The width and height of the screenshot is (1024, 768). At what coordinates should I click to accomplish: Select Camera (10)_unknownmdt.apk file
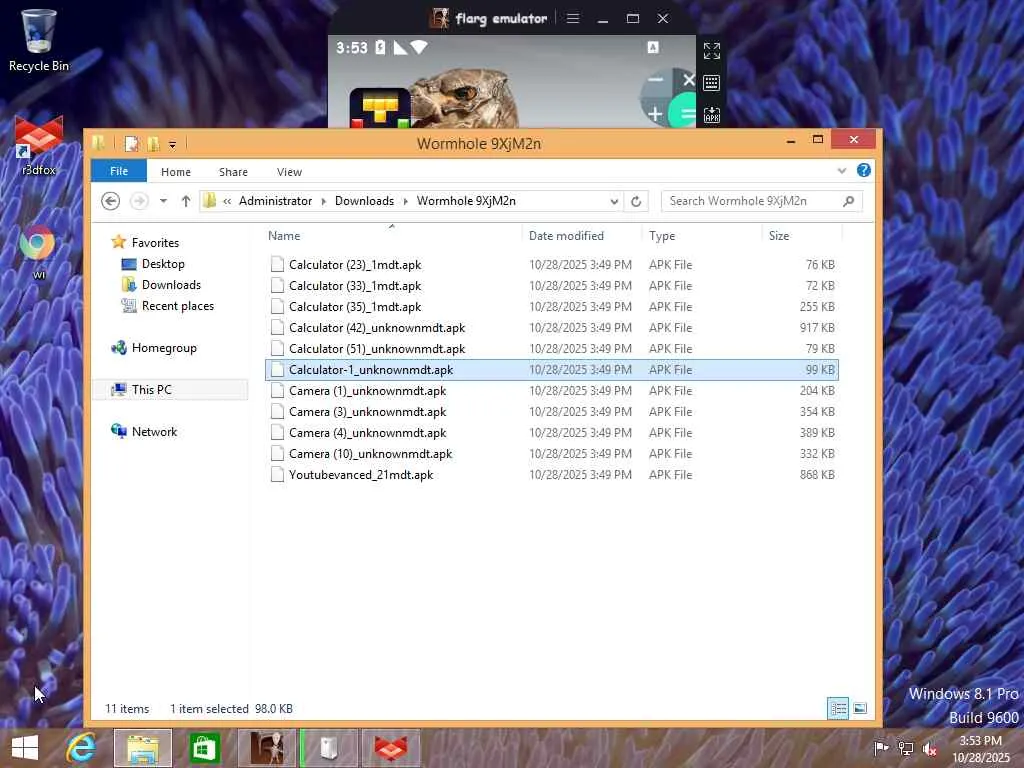[x=552, y=454]
